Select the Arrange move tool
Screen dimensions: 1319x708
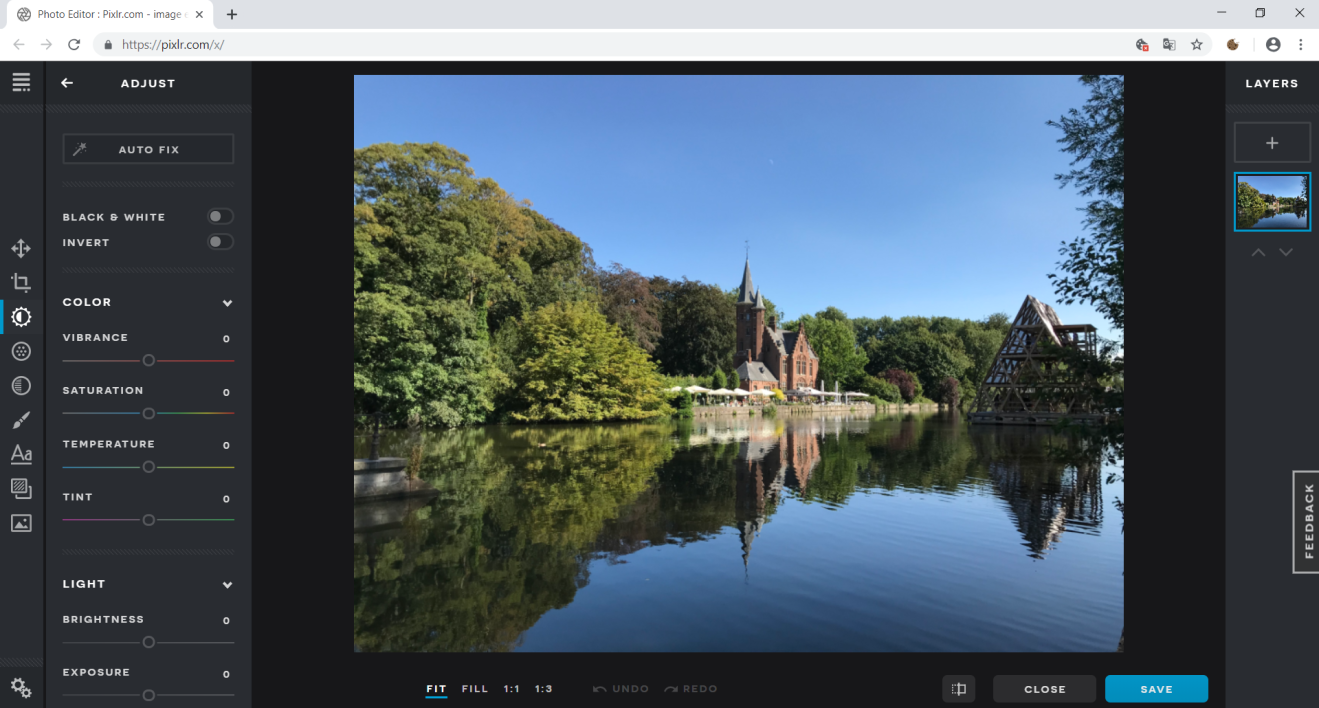(21, 248)
